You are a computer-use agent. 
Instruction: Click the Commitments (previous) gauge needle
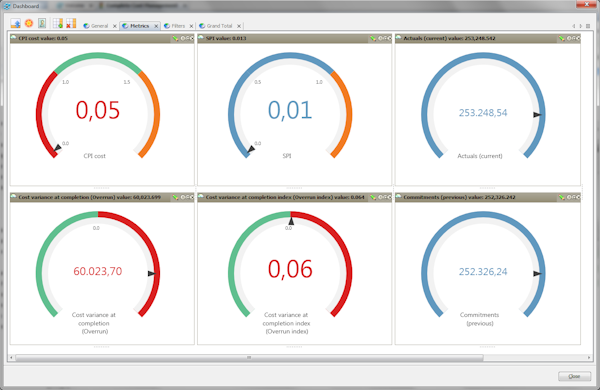coord(538,274)
